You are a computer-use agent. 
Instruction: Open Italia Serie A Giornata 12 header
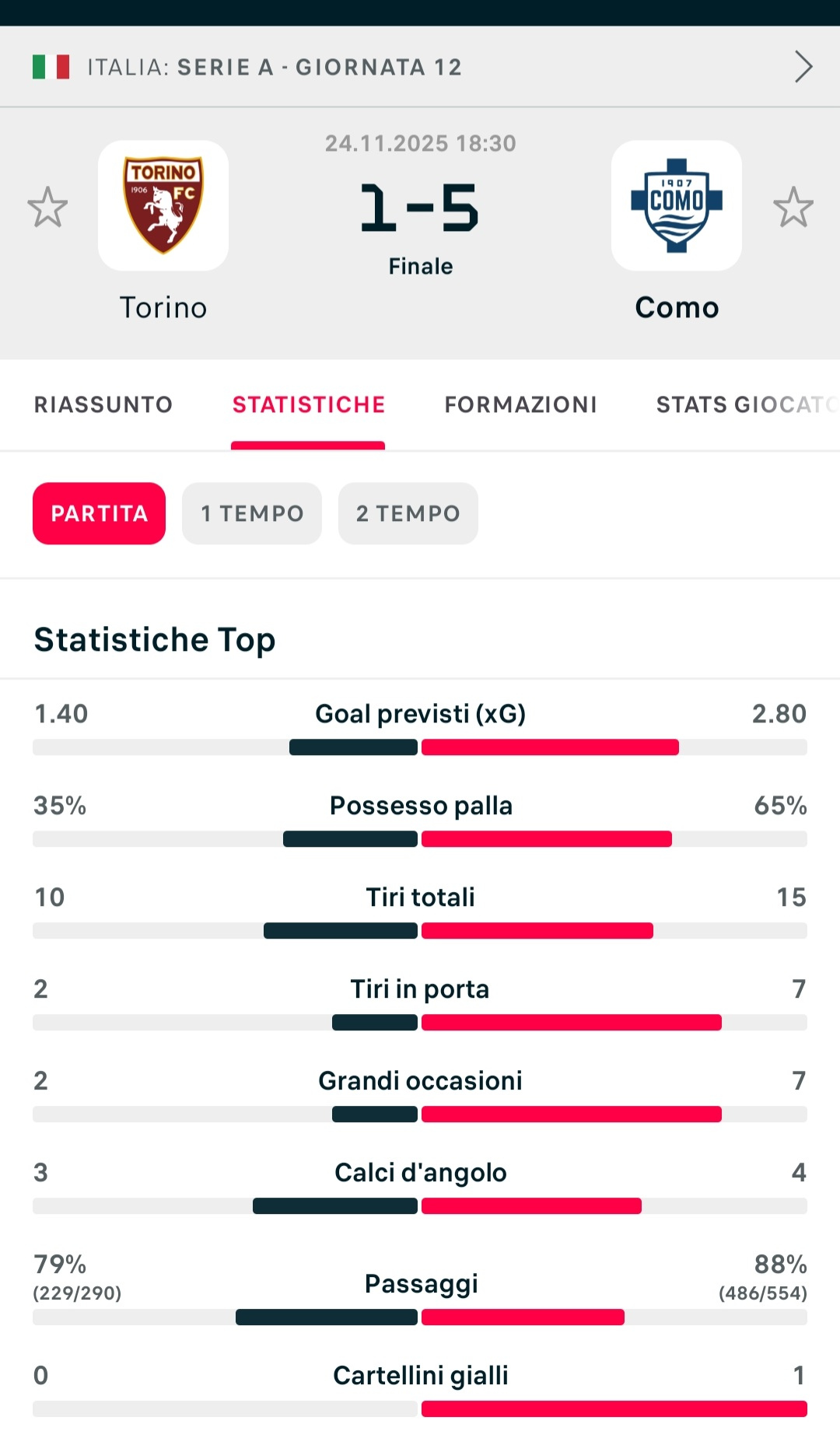tap(275, 67)
